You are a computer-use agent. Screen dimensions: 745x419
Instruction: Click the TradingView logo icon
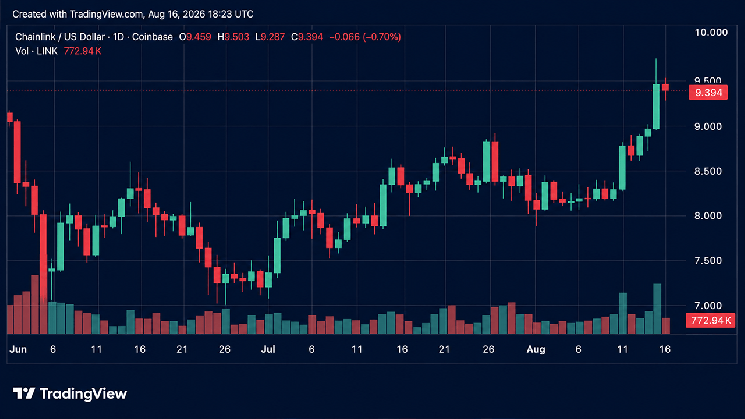[24, 393]
